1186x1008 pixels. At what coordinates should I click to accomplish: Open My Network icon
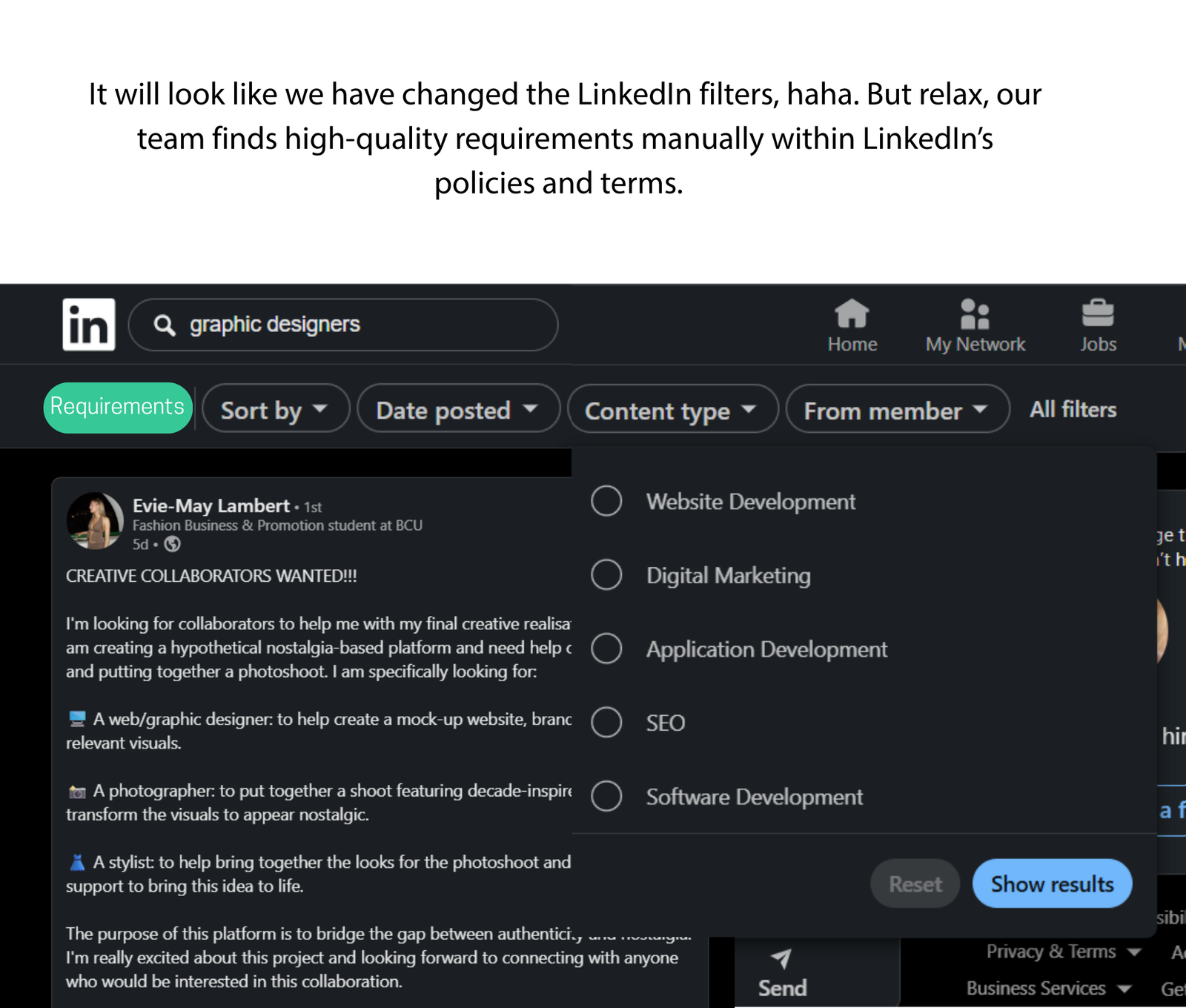tap(975, 314)
